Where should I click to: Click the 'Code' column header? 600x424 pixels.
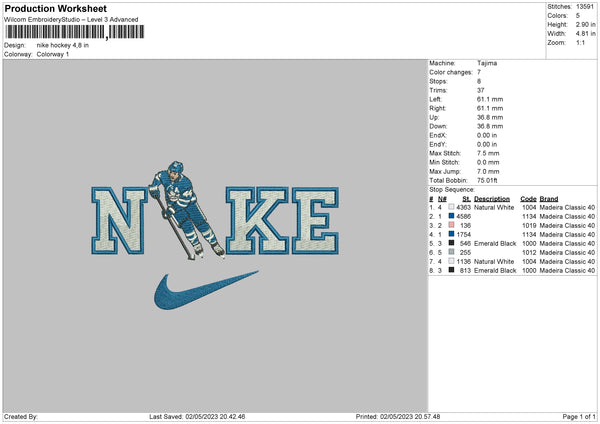[x=528, y=199]
